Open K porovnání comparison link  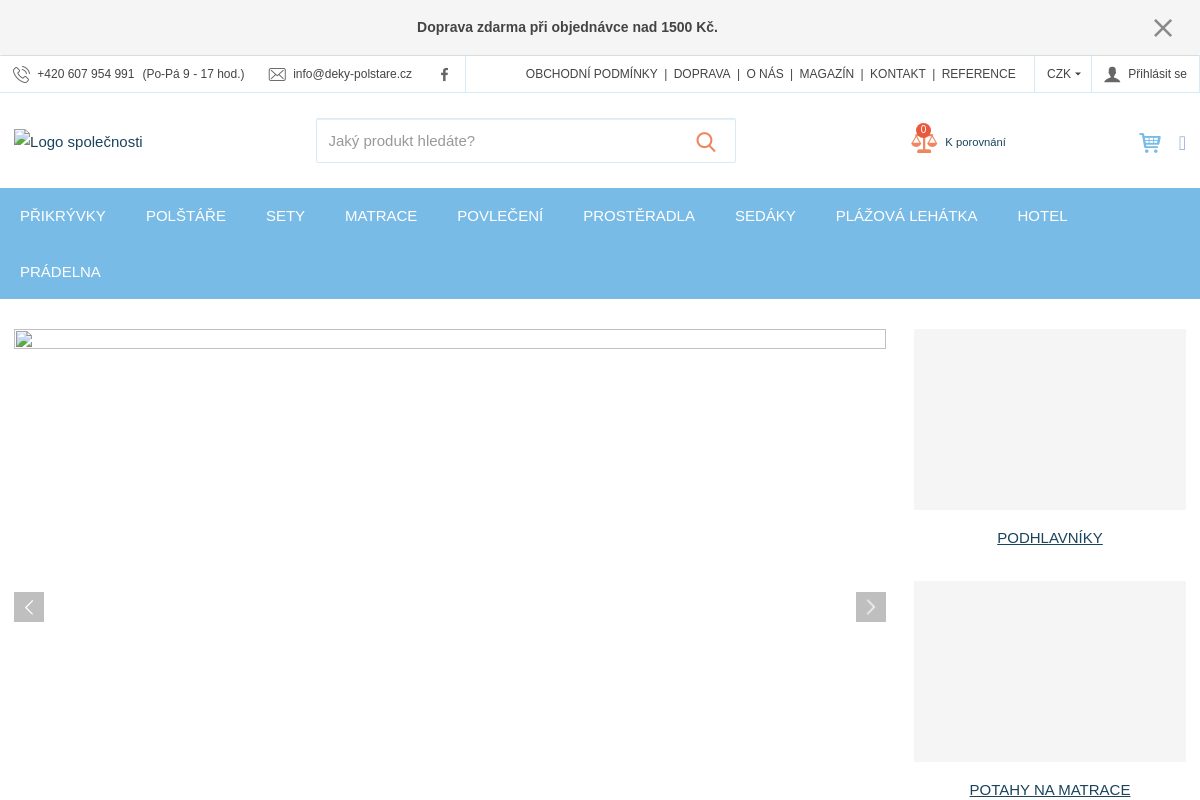975,142
